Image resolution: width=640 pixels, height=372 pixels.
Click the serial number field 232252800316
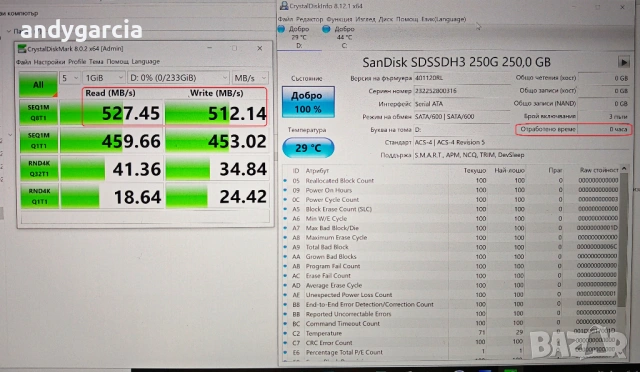pyautogui.click(x=462, y=91)
